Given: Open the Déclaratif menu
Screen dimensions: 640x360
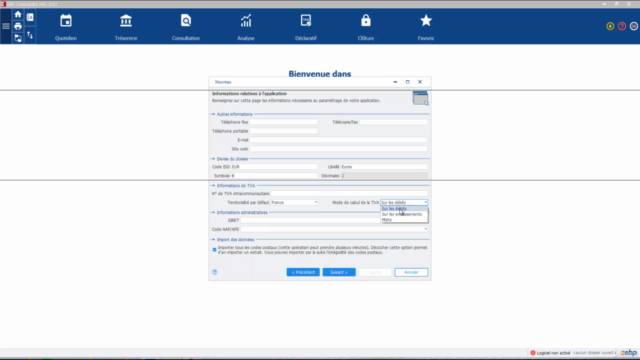Looking at the screenshot, I should click(x=306, y=27).
